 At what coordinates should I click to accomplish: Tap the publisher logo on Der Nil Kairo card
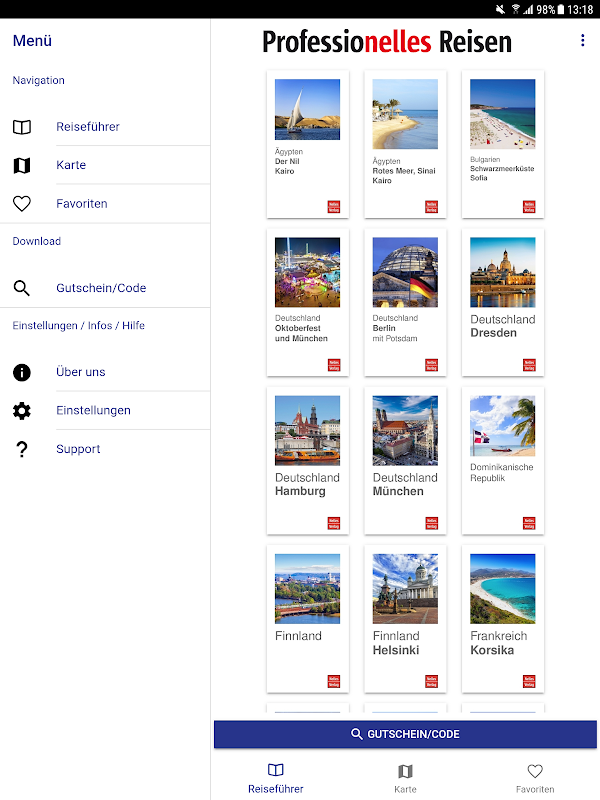(334, 207)
